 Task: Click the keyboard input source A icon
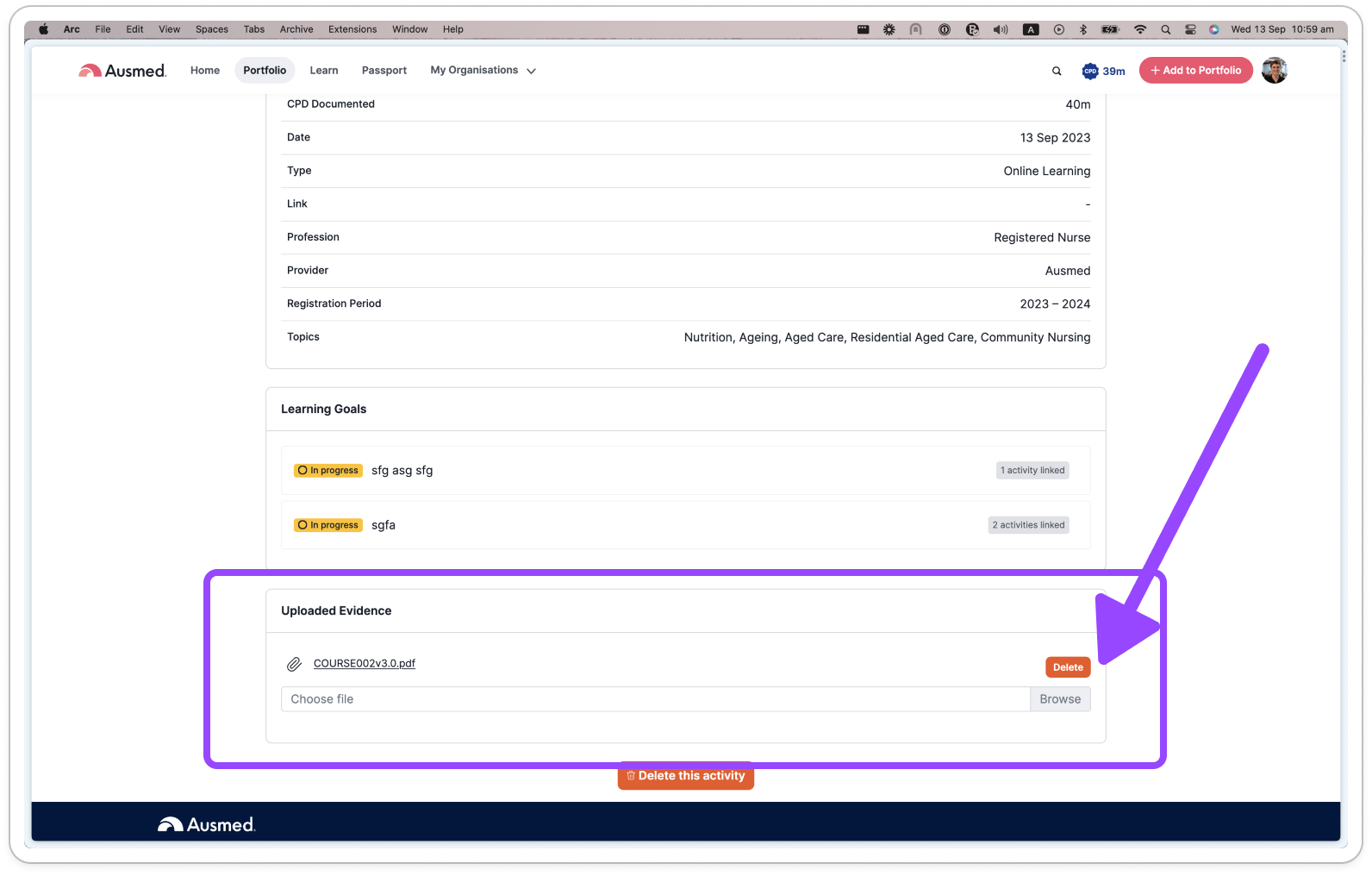tap(1031, 29)
